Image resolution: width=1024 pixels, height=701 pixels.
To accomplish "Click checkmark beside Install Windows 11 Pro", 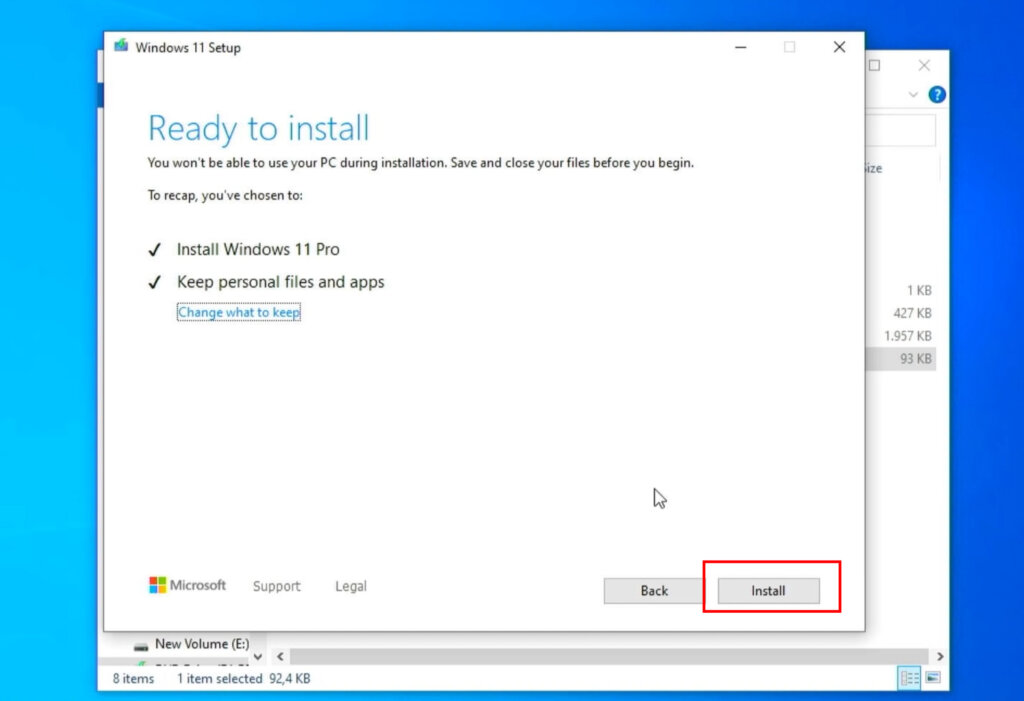I will (155, 249).
